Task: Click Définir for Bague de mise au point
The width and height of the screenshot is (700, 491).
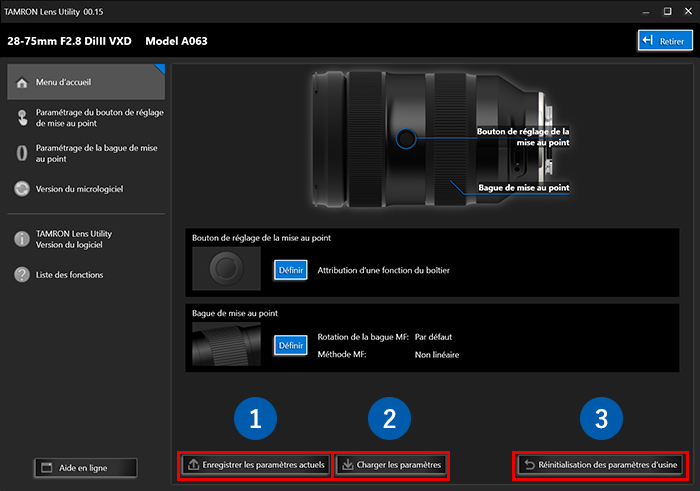Action: (291, 345)
